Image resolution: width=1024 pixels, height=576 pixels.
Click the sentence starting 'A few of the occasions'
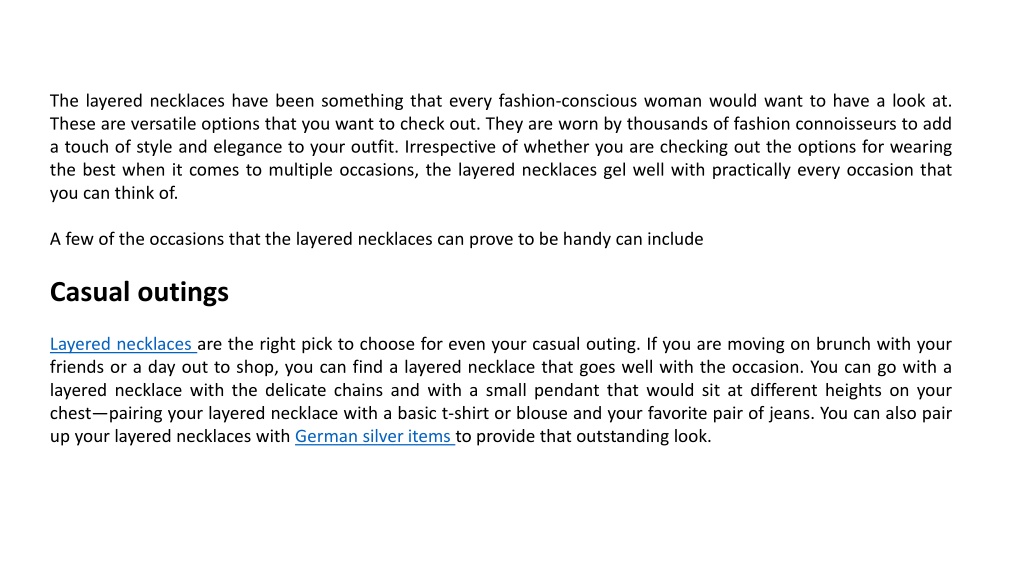[x=377, y=239]
